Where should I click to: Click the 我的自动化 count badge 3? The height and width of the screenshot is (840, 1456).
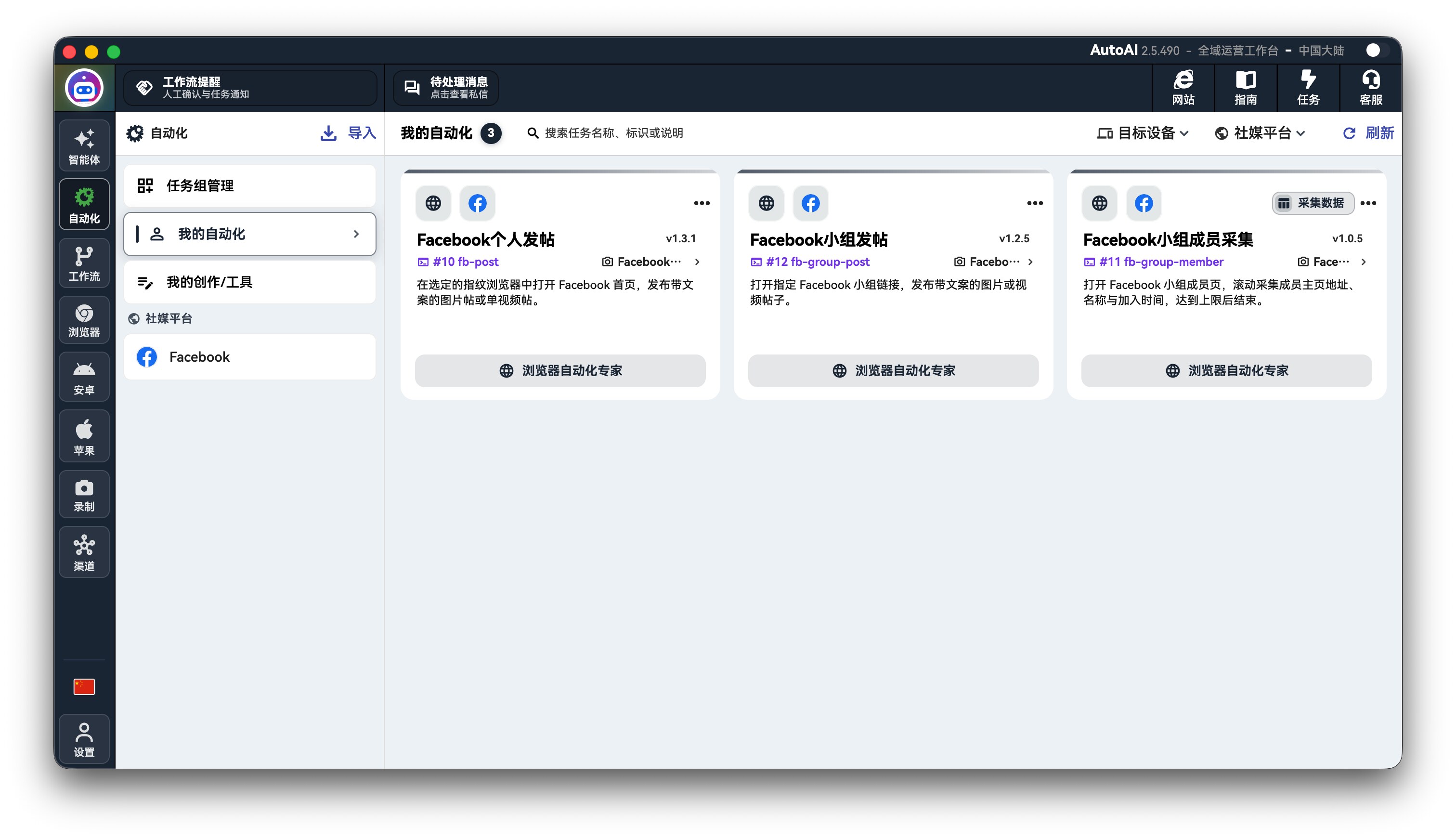(491, 133)
